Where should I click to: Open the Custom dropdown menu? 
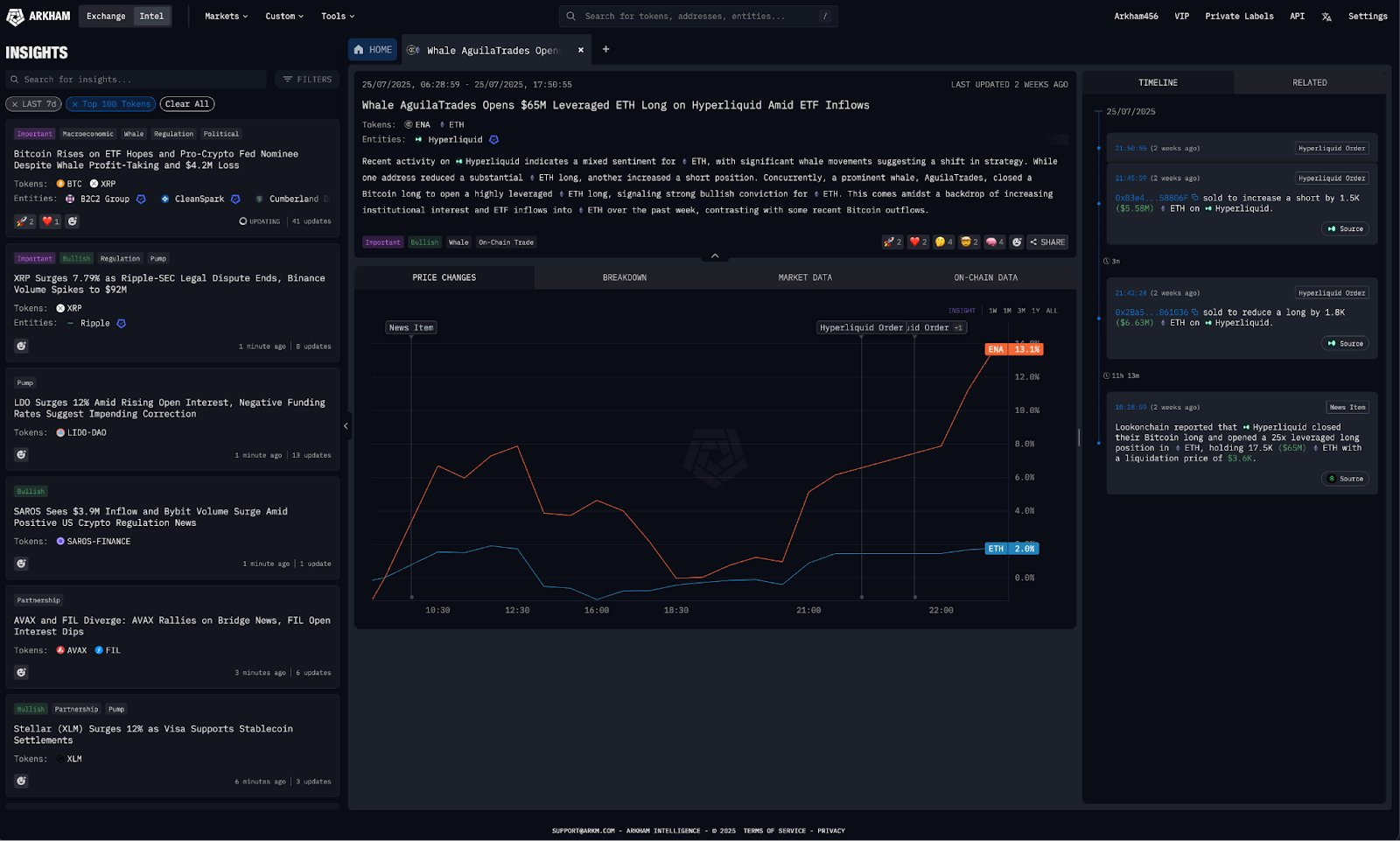[x=284, y=16]
